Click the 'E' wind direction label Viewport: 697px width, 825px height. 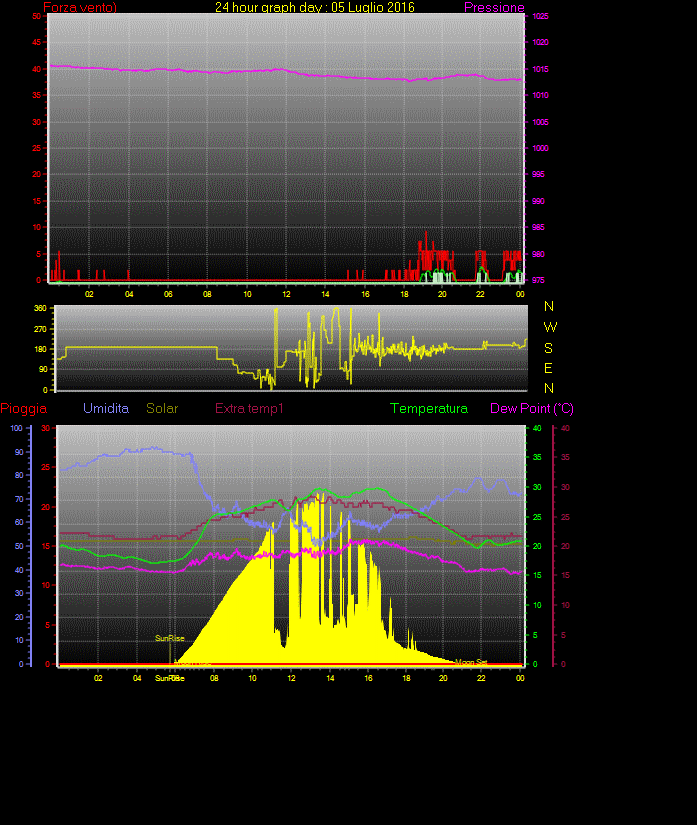[x=548, y=368]
